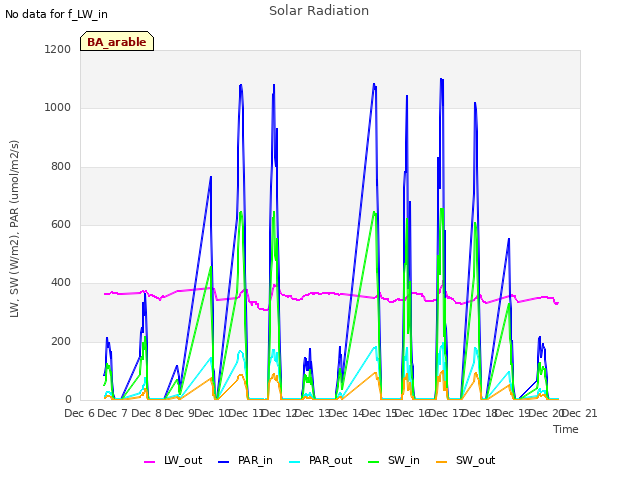Click the y-axis title LW, SW, PAR
The image size is (640, 480).
(14, 229)
